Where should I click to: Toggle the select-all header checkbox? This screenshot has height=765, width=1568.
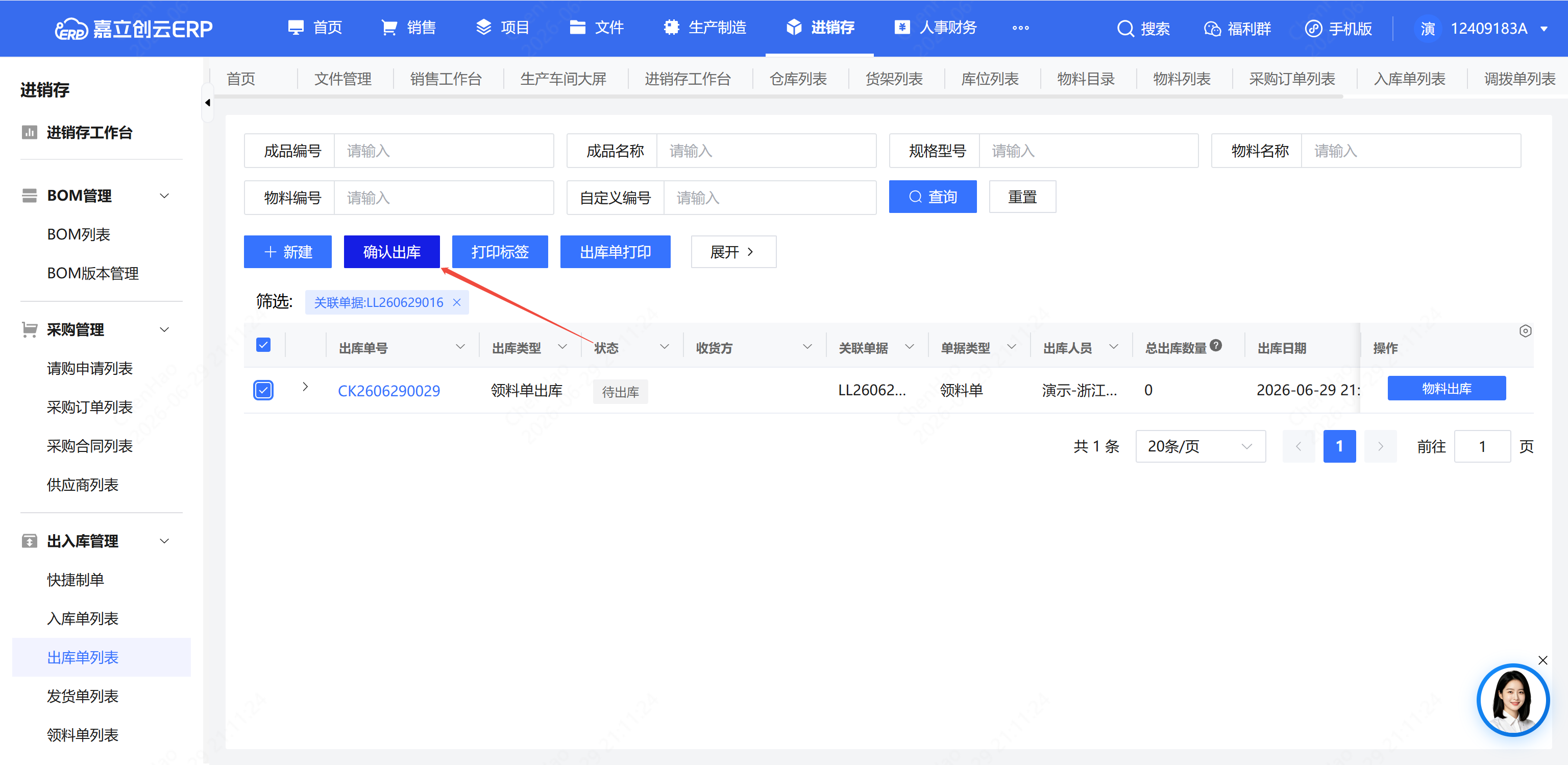(x=263, y=345)
